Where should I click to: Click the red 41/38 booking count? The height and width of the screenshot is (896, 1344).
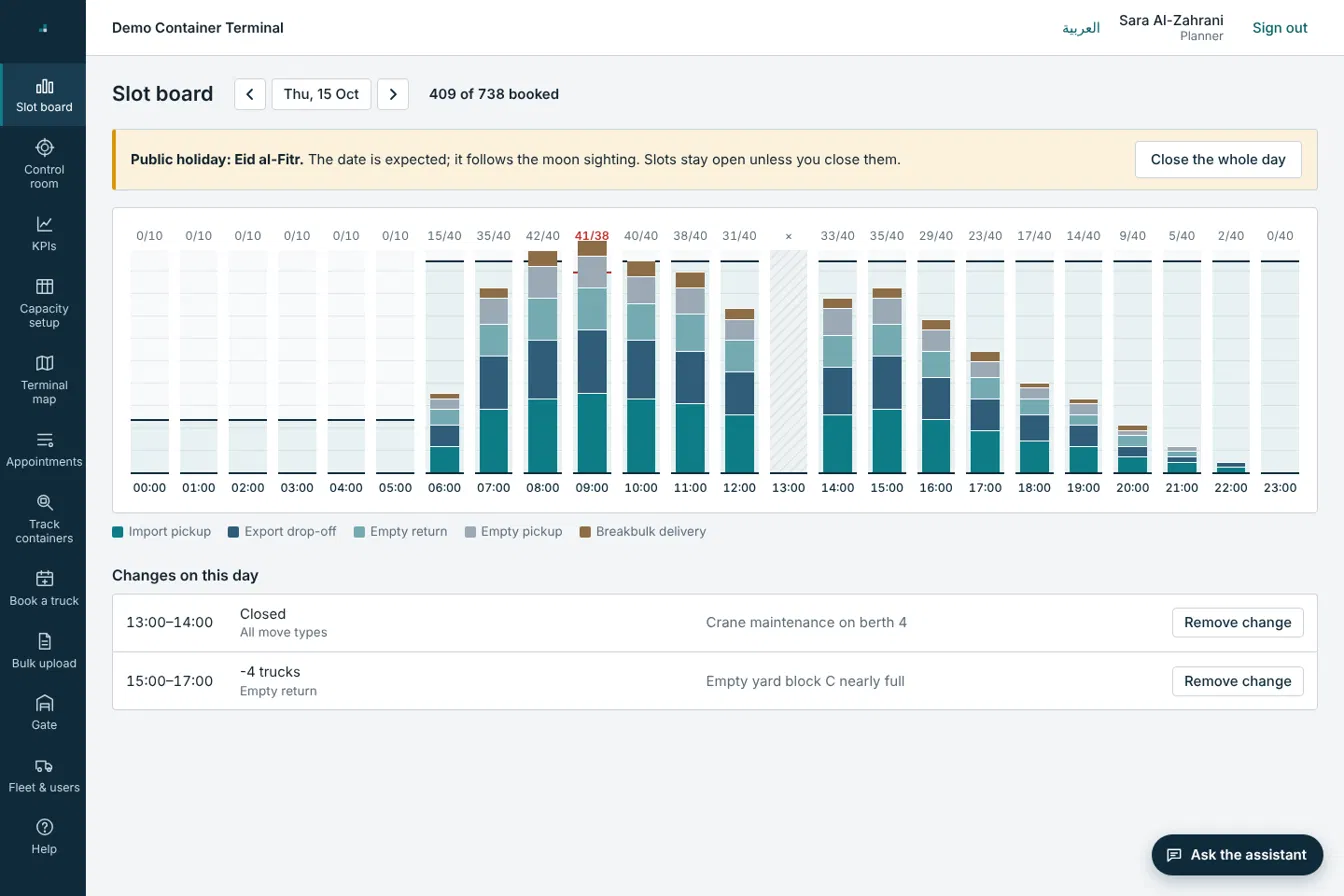tap(592, 236)
